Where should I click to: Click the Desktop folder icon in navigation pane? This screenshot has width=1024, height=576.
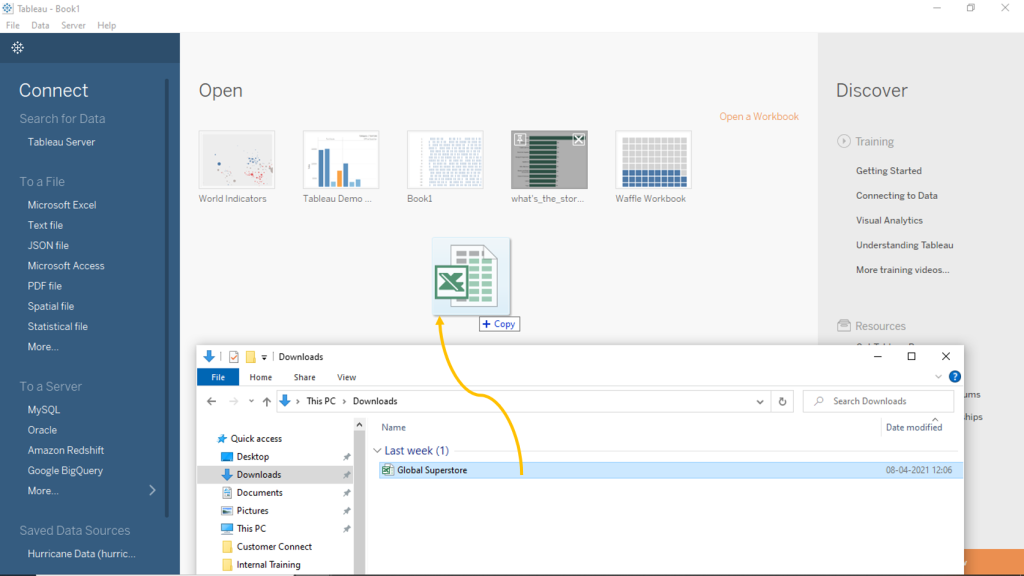(x=227, y=456)
